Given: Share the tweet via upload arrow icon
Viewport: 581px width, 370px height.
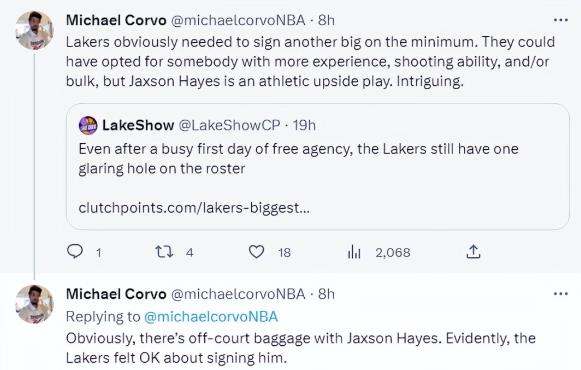Looking at the screenshot, I should (473, 252).
